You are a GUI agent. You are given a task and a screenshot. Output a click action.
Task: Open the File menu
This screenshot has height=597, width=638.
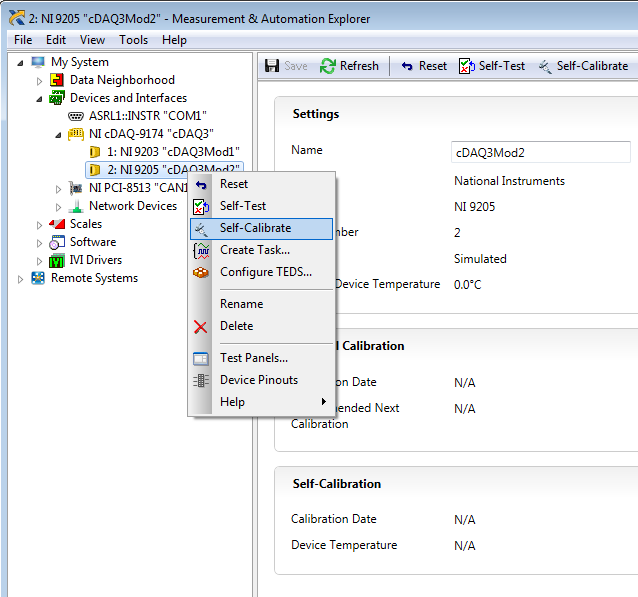pos(23,40)
